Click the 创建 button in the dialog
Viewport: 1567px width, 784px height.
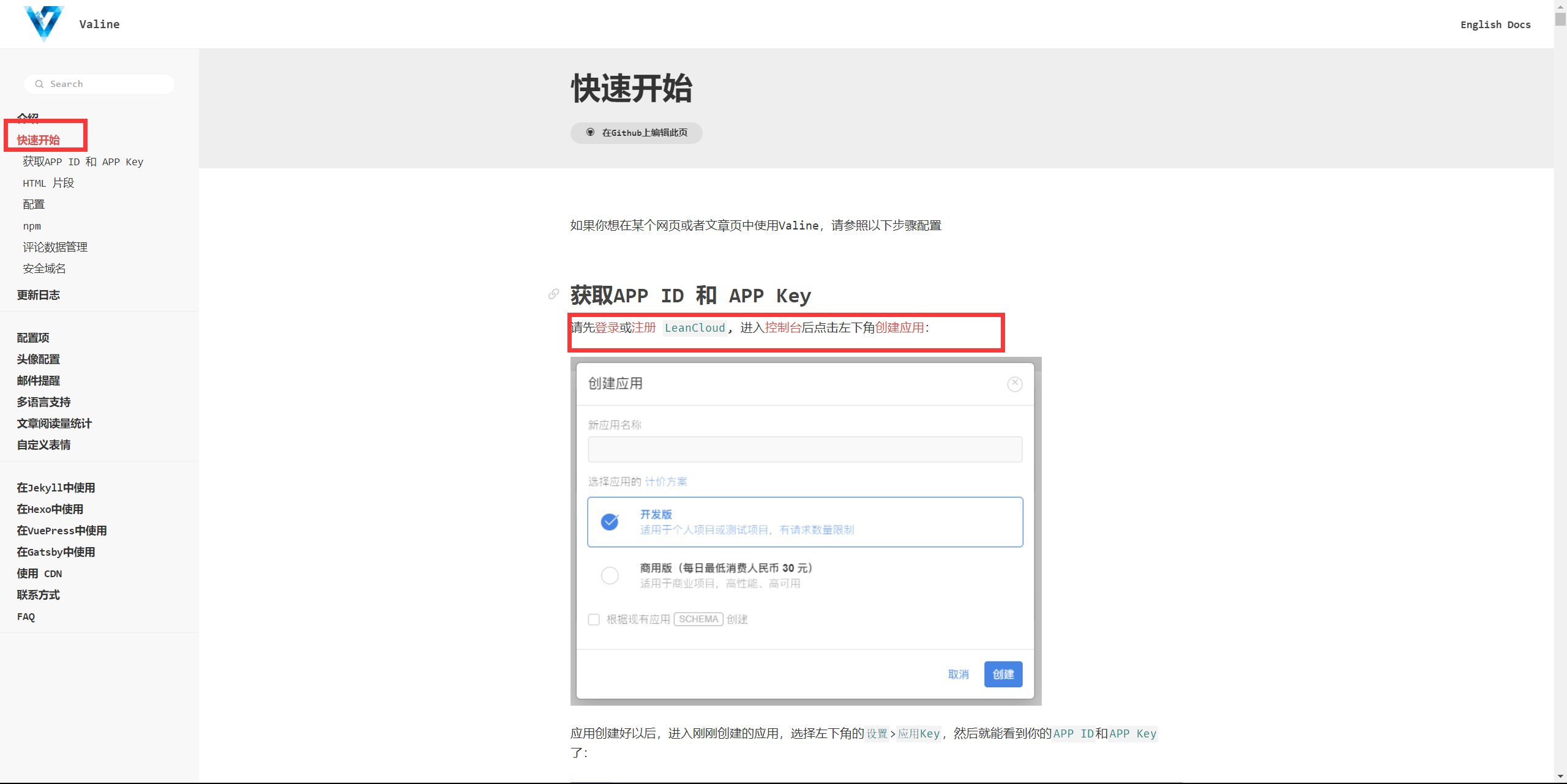coord(1003,674)
